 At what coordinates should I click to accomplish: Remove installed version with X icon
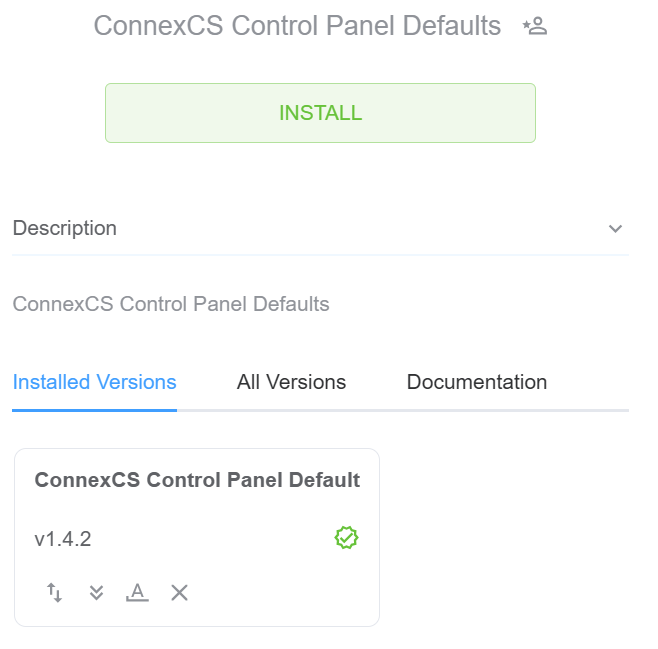coord(179,593)
